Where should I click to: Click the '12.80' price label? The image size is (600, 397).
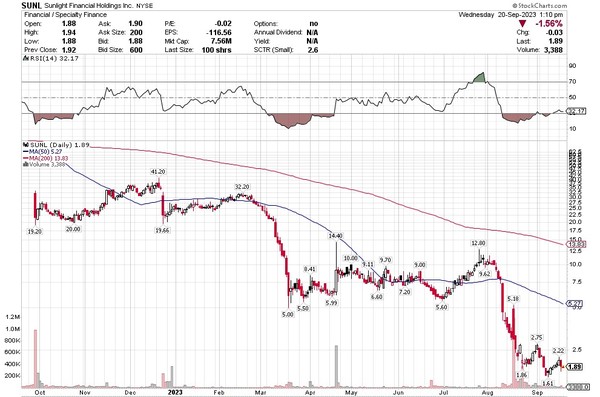tap(478, 243)
